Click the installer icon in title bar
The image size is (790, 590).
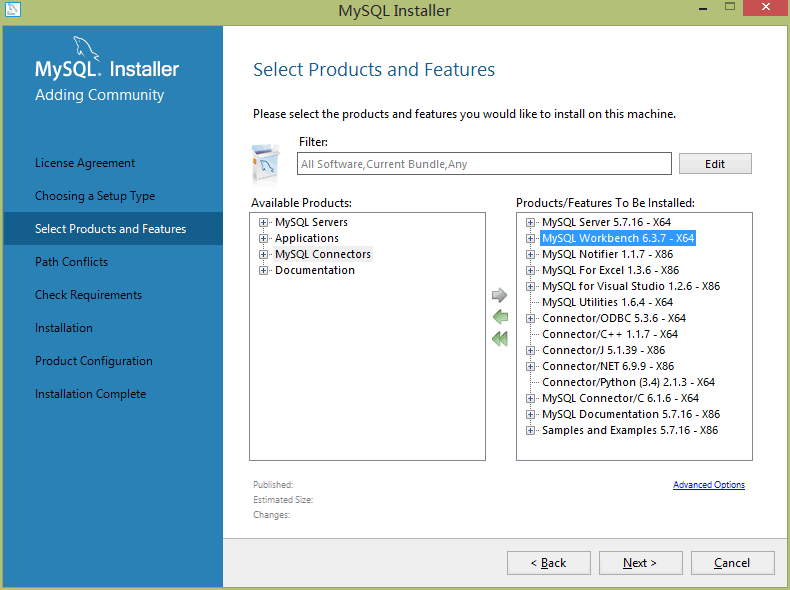12,10
